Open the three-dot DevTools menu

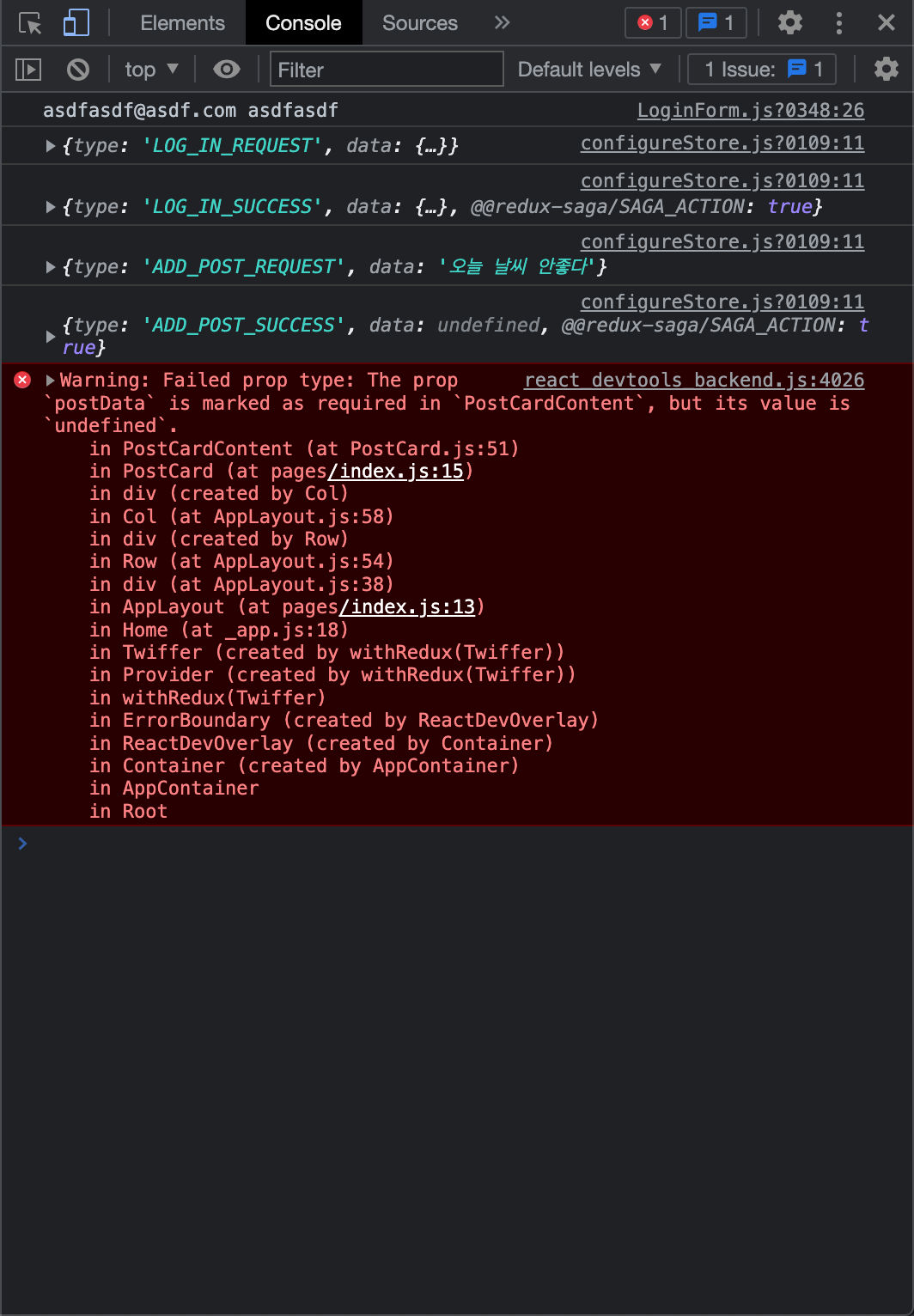838,23
